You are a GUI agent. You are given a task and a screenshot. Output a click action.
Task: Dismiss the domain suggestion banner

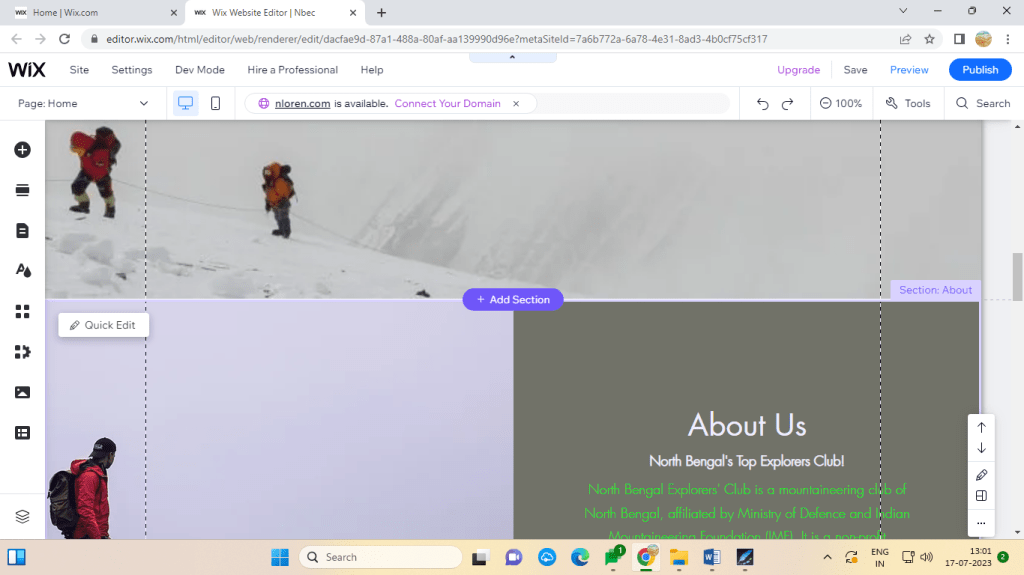point(516,103)
